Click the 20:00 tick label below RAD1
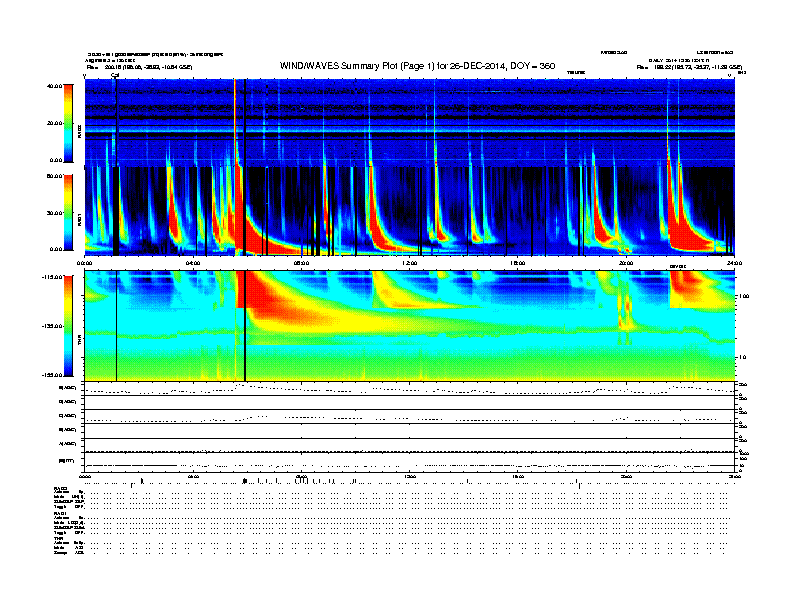Screen dimensions: 792x612 click(x=626, y=263)
